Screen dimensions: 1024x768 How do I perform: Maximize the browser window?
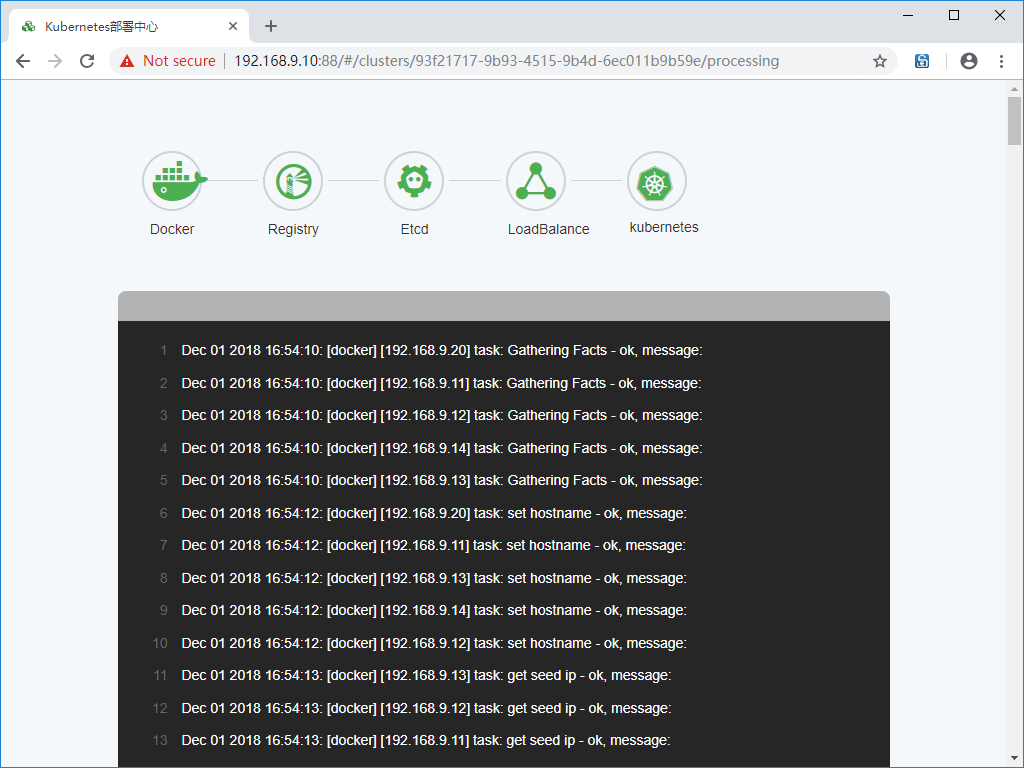point(953,15)
